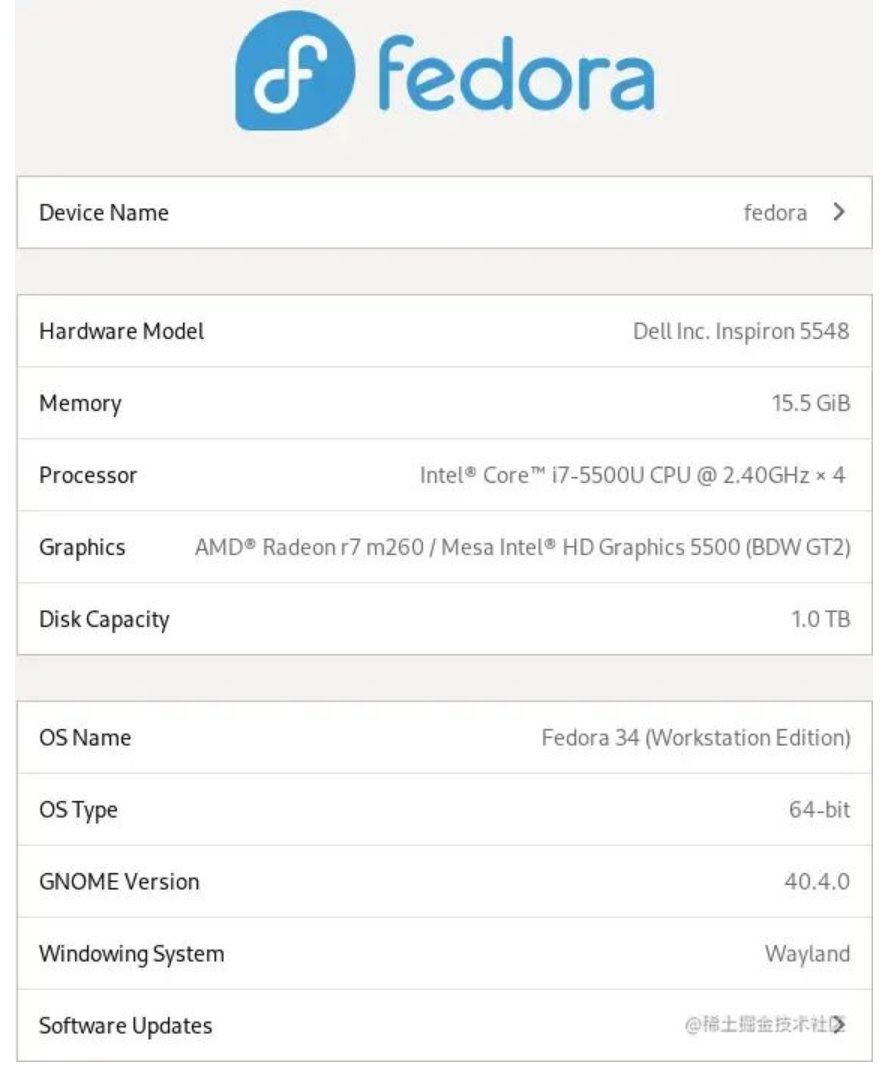Open the Device Name chevron arrow
The width and height of the screenshot is (883, 1074).
838,212
